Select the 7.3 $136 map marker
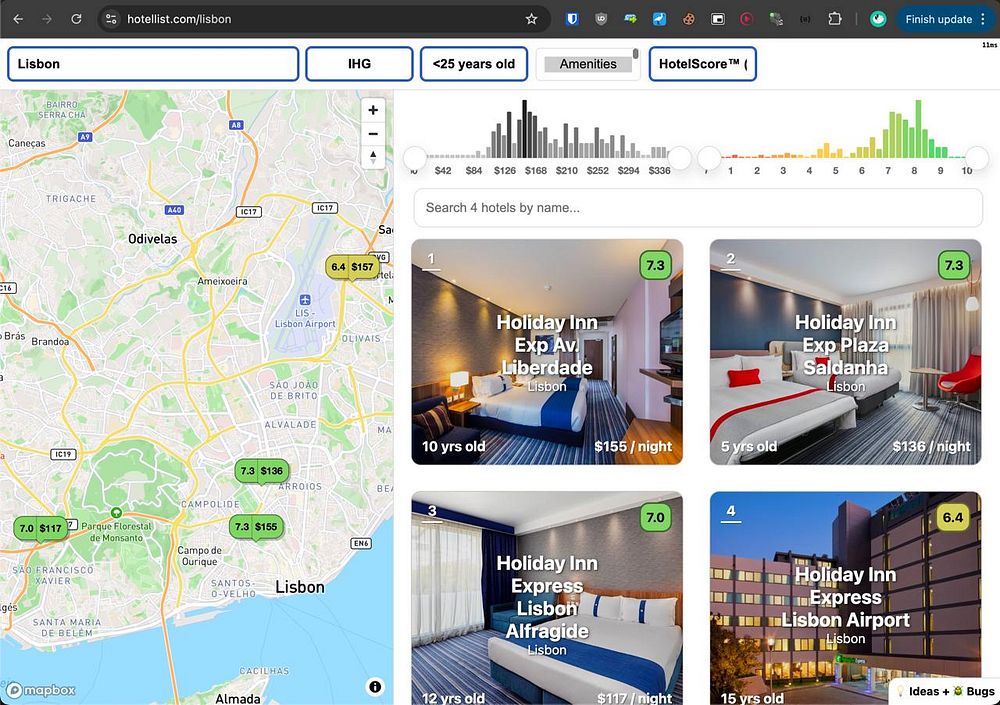 pyautogui.click(x=261, y=471)
